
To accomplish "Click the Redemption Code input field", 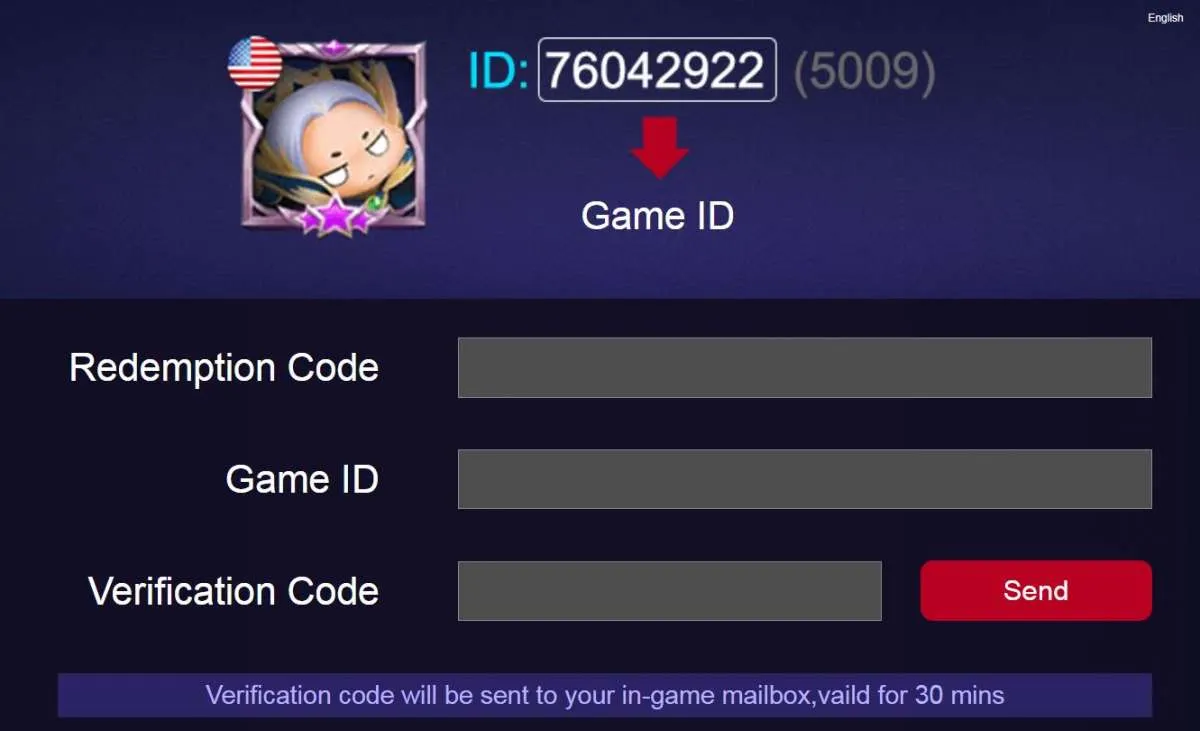I will coord(805,367).
